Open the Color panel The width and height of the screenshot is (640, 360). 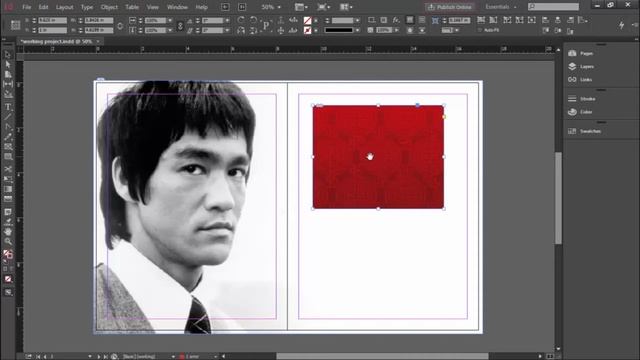[580, 112]
